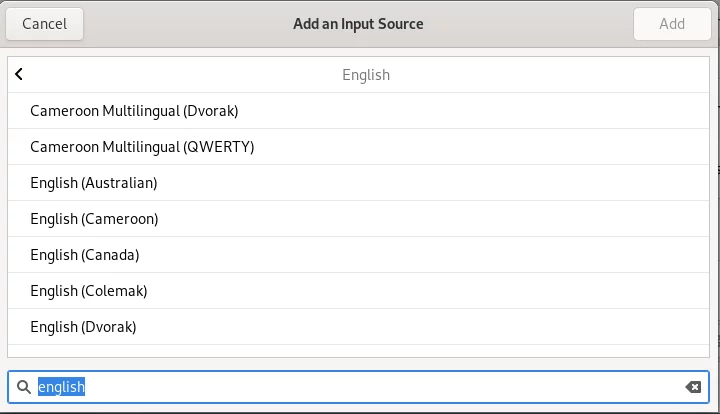The width and height of the screenshot is (720, 414).
Task: Clear search text with the backspace icon
Action: pyautogui.click(x=693, y=387)
